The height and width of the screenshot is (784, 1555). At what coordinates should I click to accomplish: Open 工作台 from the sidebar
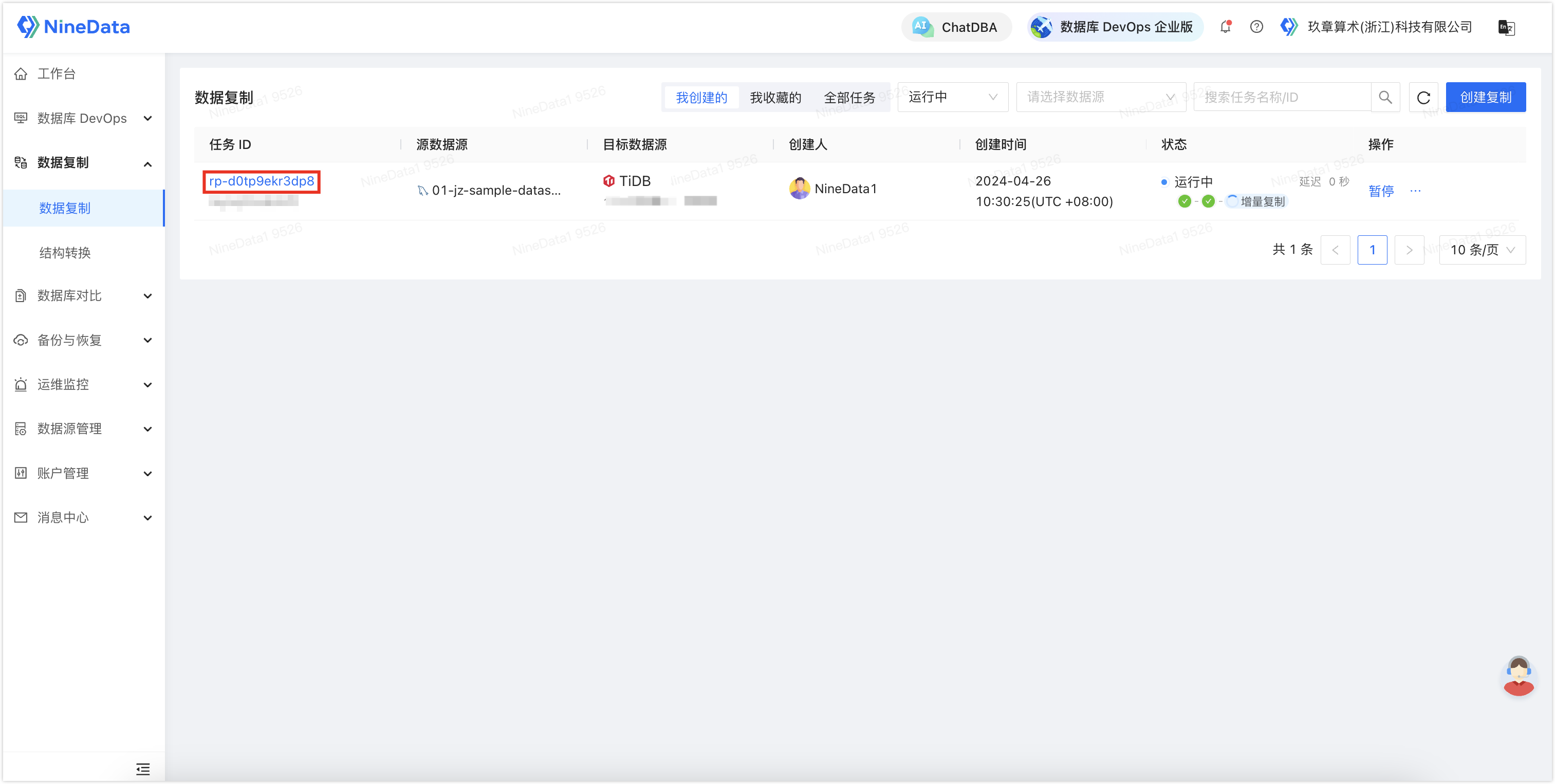[x=56, y=73]
